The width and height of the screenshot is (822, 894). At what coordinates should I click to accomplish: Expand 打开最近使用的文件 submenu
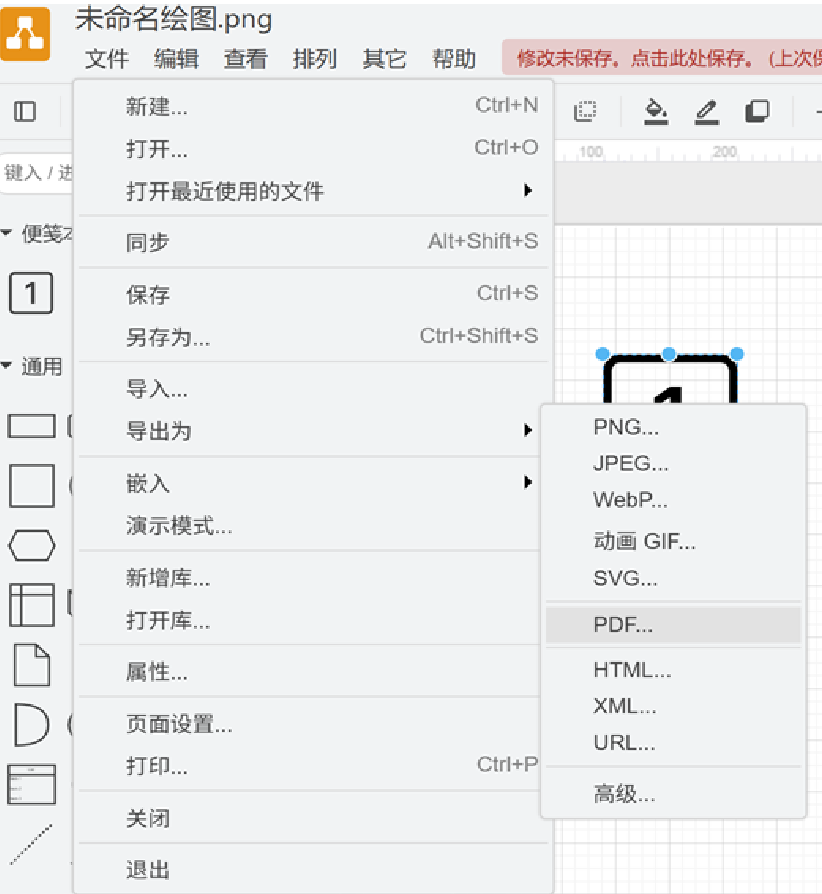[x=313, y=191]
